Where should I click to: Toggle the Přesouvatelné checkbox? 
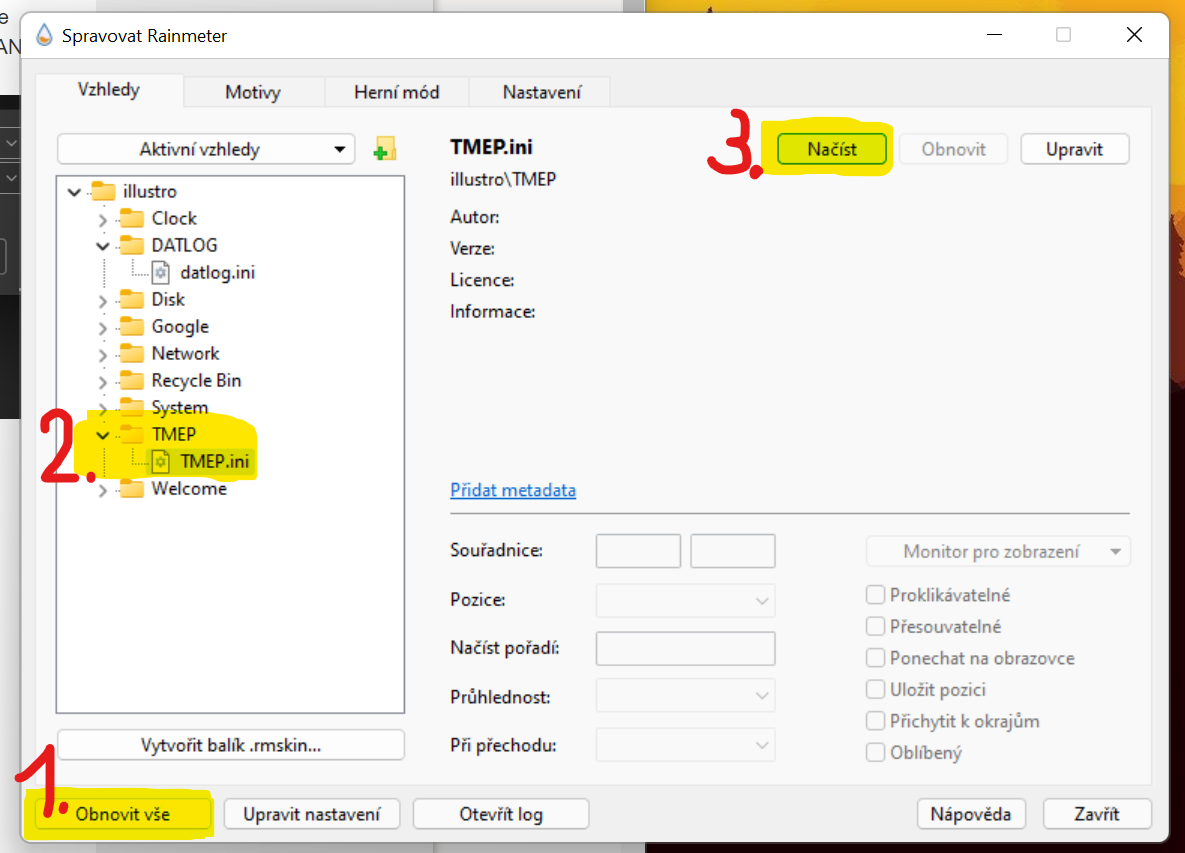[x=876, y=627]
